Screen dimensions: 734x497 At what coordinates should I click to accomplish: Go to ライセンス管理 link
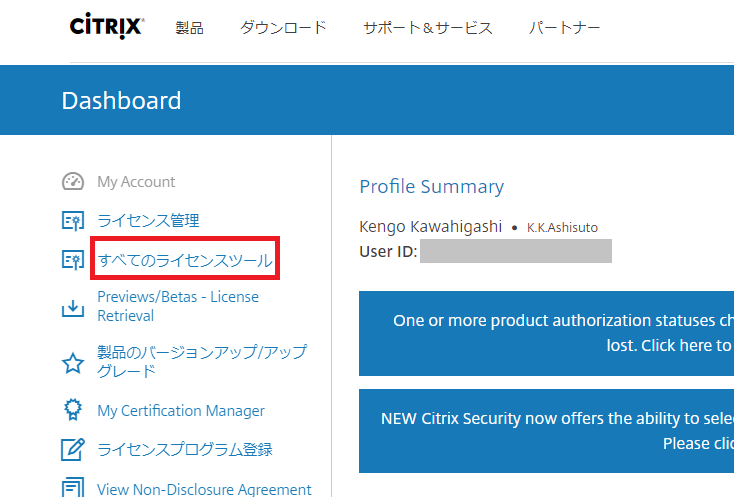[148, 221]
